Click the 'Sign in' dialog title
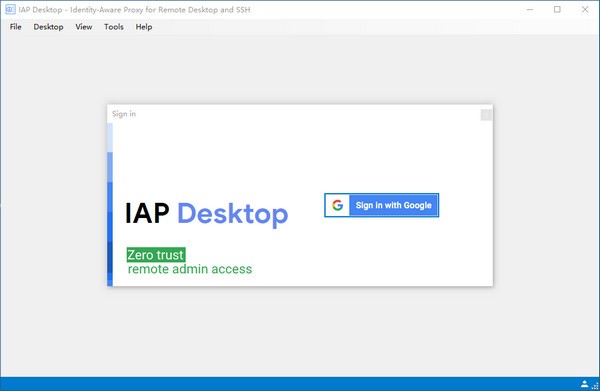This screenshot has height=391, width=600. tap(124, 114)
